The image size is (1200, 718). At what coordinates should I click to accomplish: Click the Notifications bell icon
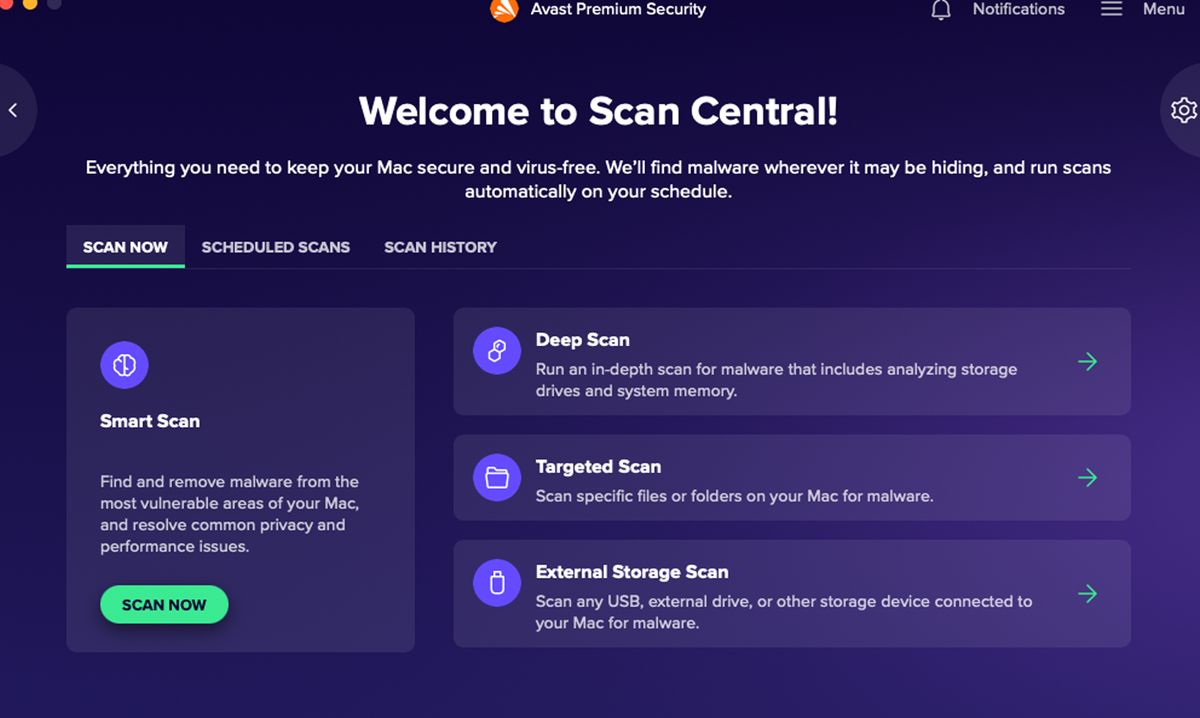[x=941, y=10]
